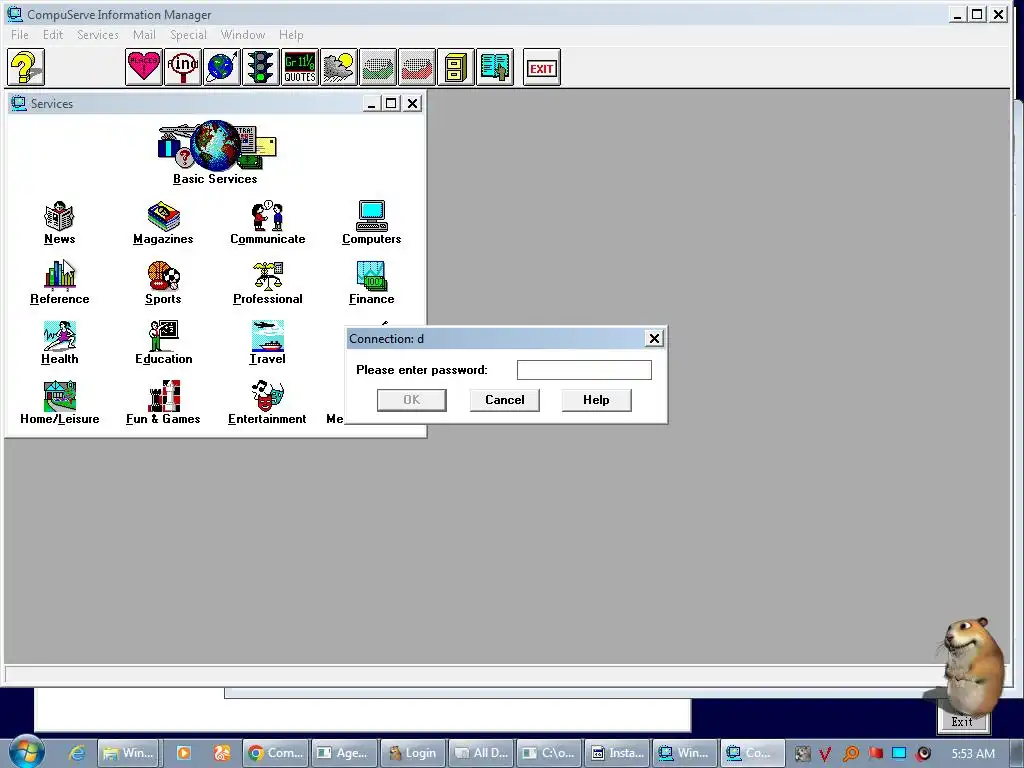
Task: Open the Computers service icon
Action: 372,223
